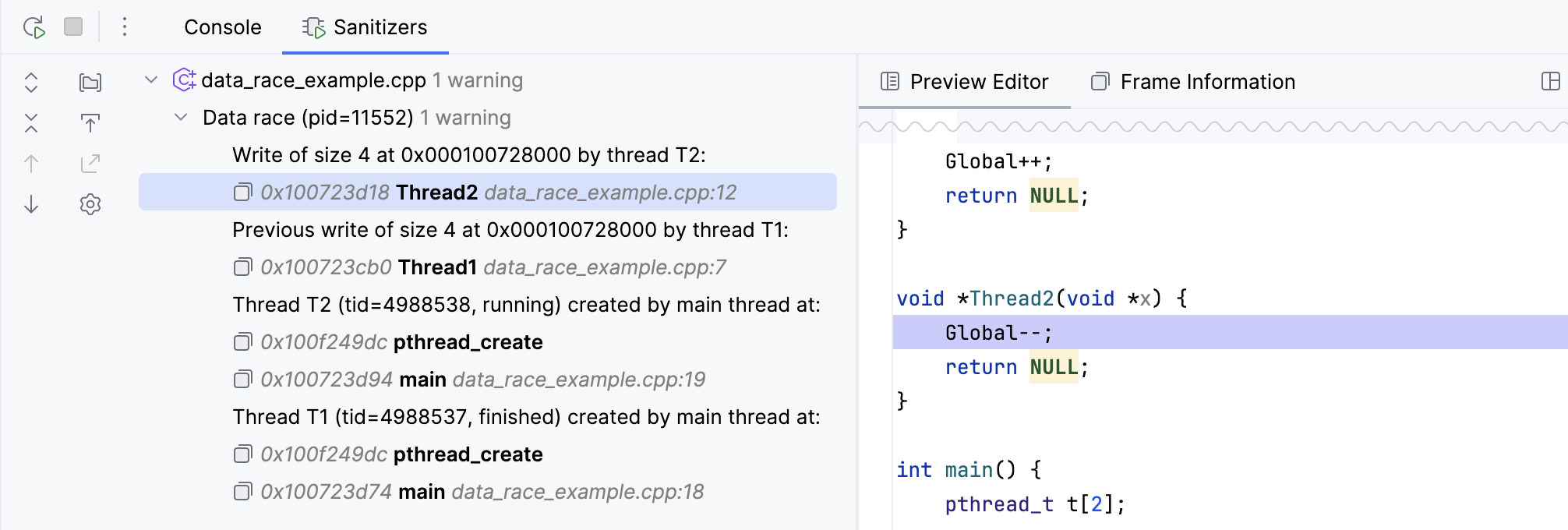Select main frame at data_race_example.cpp:19

coord(483,380)
